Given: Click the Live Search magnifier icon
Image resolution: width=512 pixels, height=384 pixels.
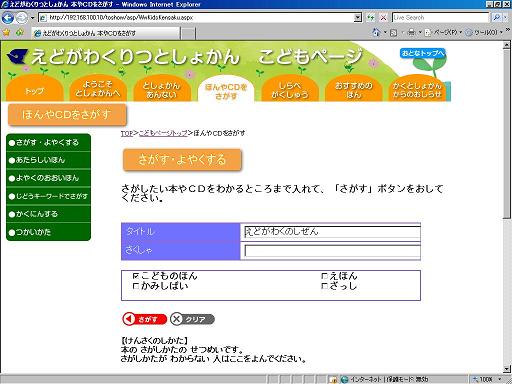Looking at the screenshot, I should (x=496, y=17).
